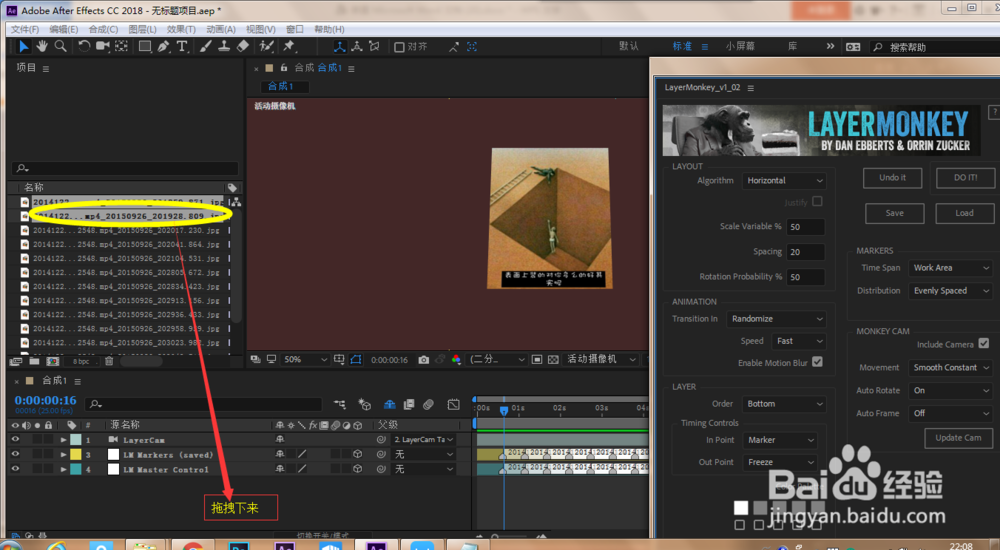
Task: Toggle the Justify checkbox in LayerMonkey
Action: 817,201
